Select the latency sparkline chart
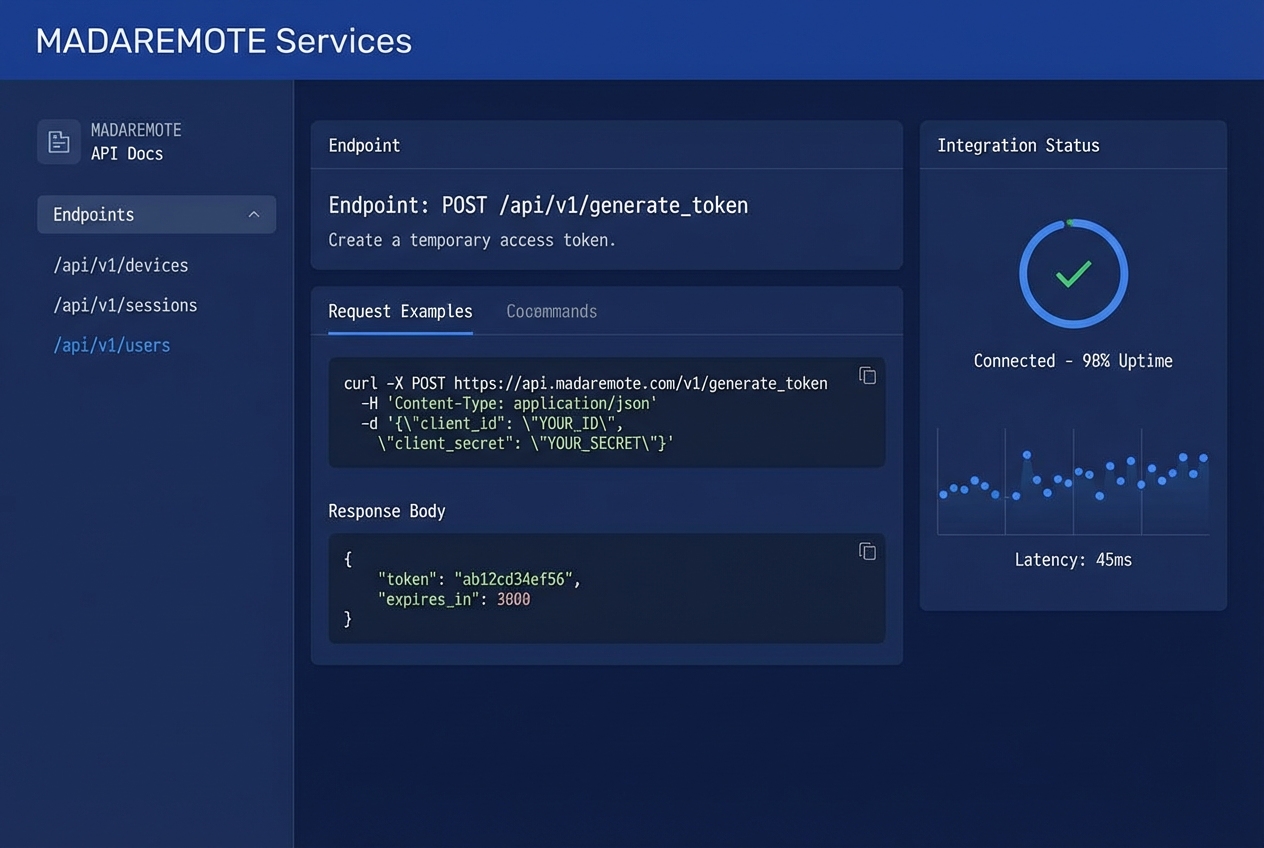The height and width of the screenshot is (848, 1264). coord(1073,481)
